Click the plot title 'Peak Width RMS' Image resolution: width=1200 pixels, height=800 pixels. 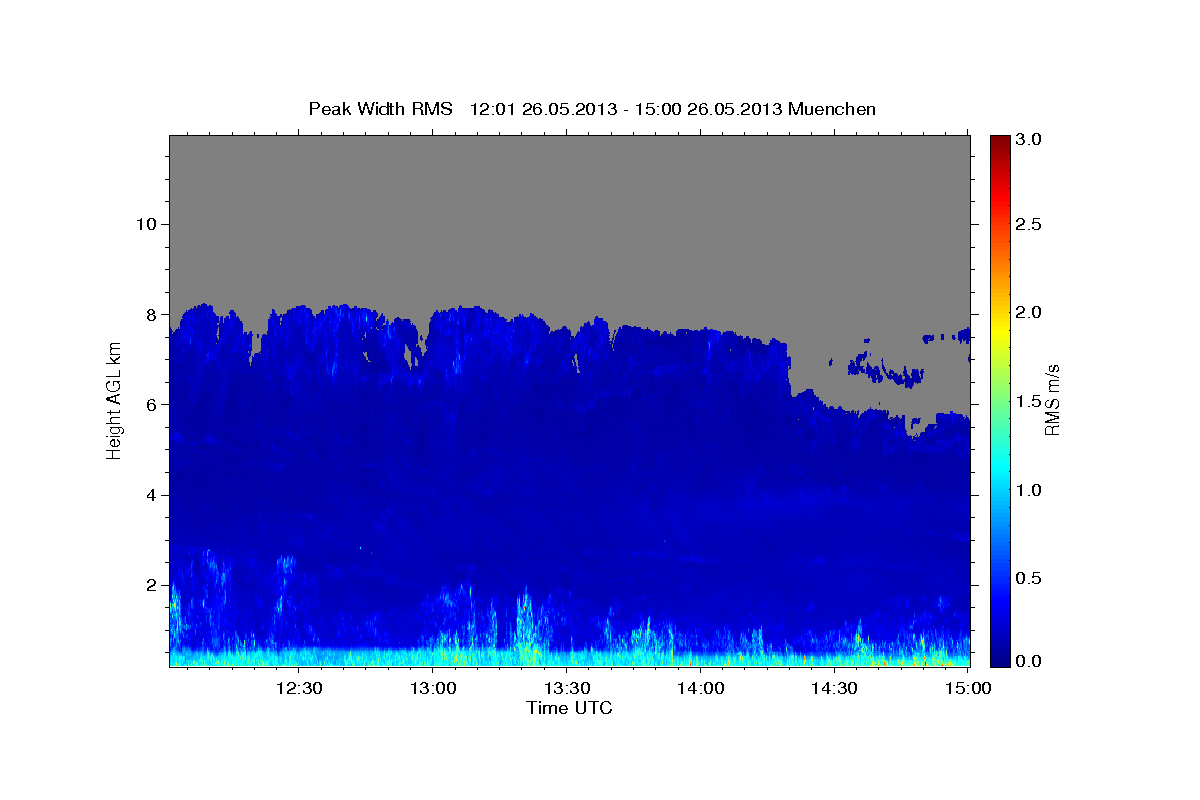click(381, 109)
